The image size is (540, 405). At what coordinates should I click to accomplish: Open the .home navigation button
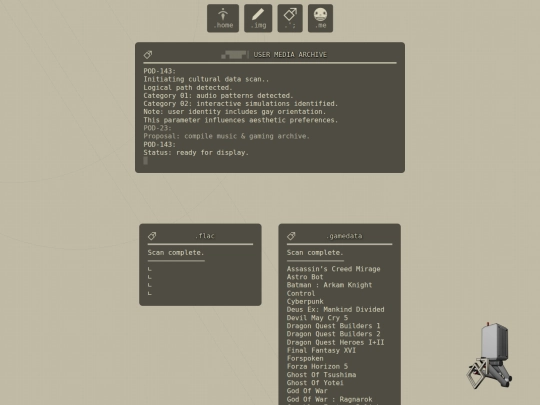click(x=223, y=18)
